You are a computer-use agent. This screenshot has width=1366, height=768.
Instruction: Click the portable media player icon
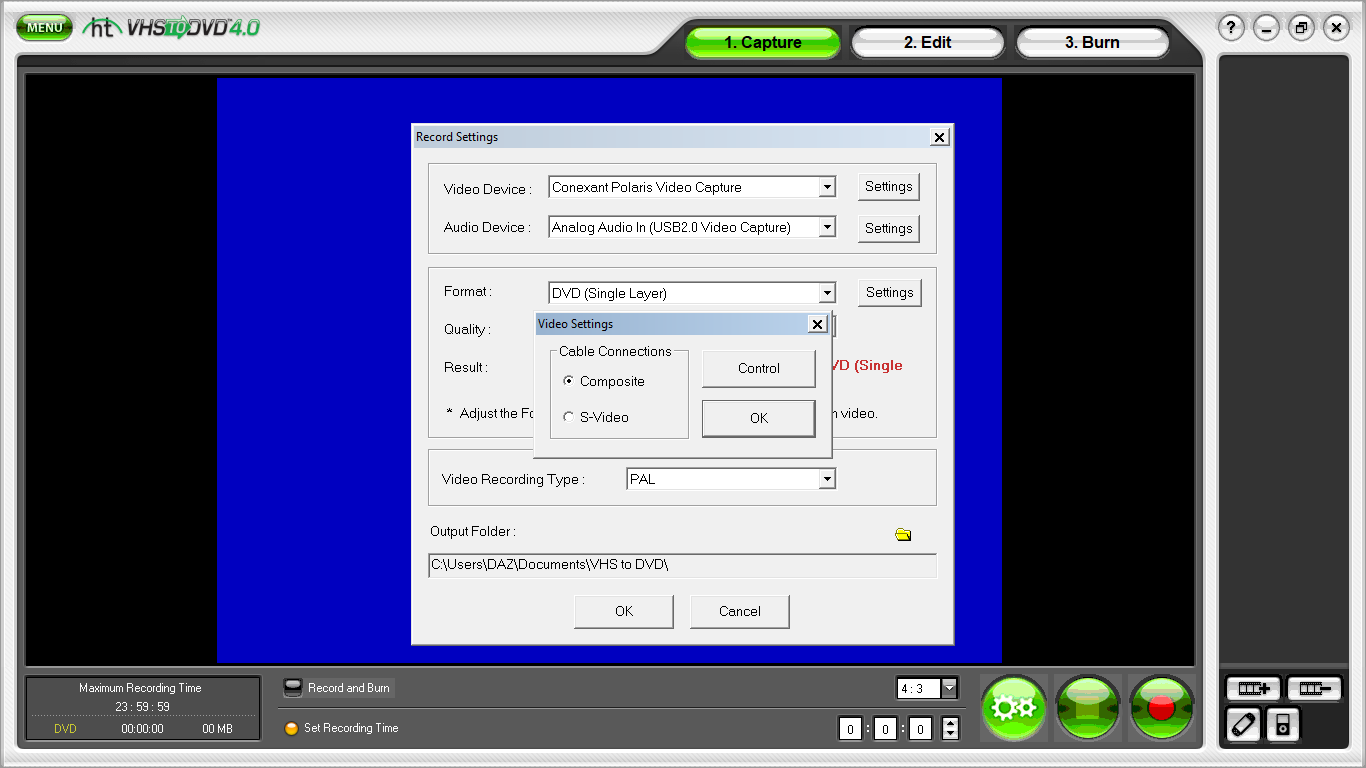(x=1283, y=724)
